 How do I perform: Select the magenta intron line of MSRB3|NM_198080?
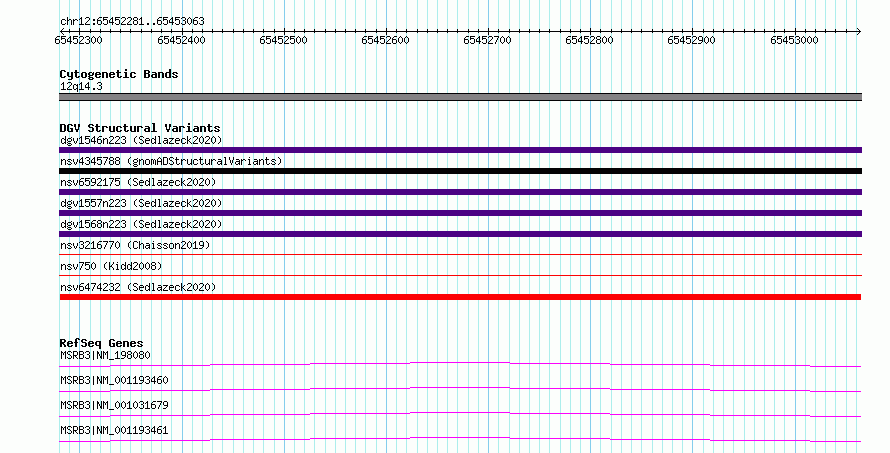tap(460, 364)
